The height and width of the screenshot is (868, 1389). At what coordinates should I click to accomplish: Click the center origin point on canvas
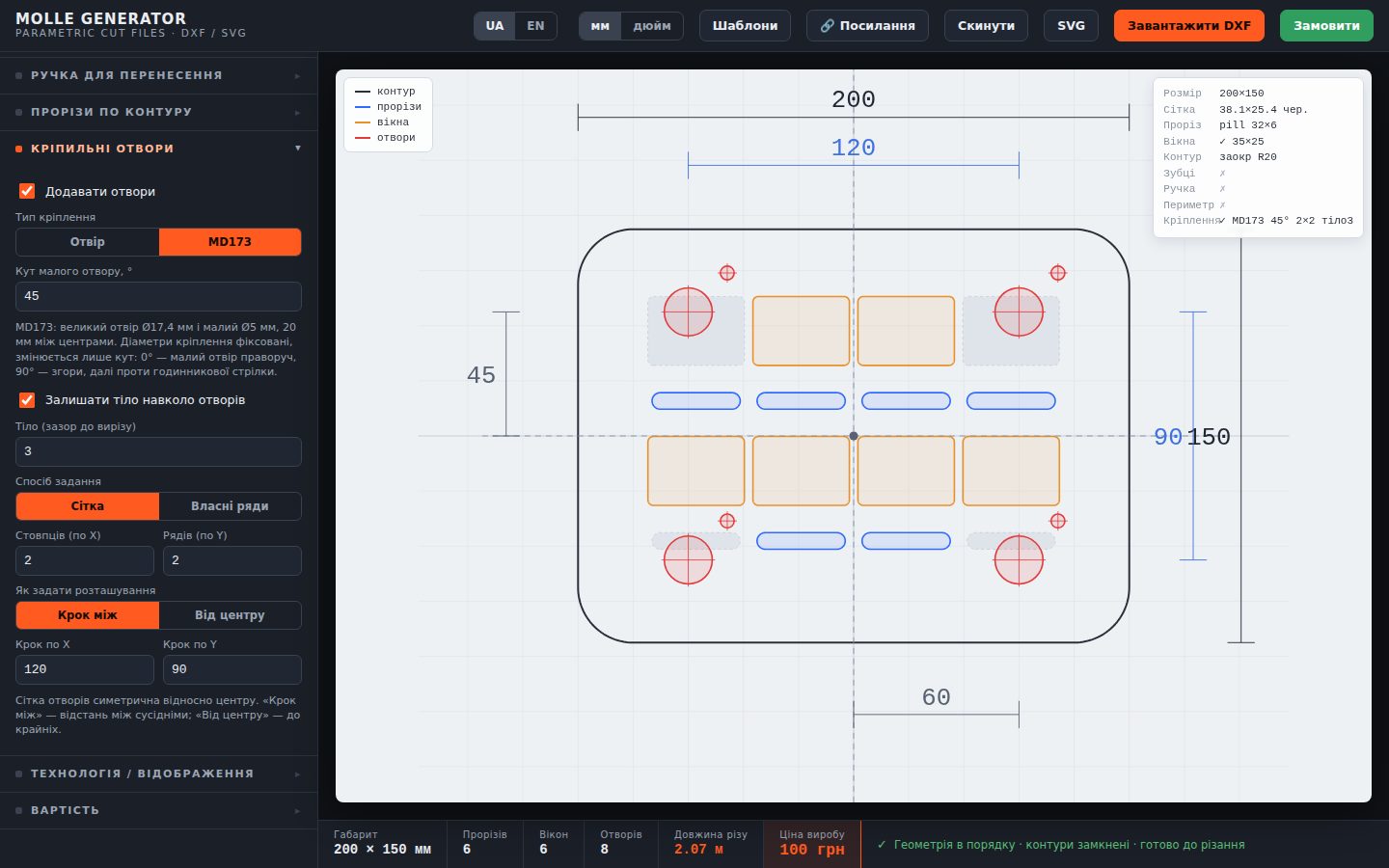(854, 436)
